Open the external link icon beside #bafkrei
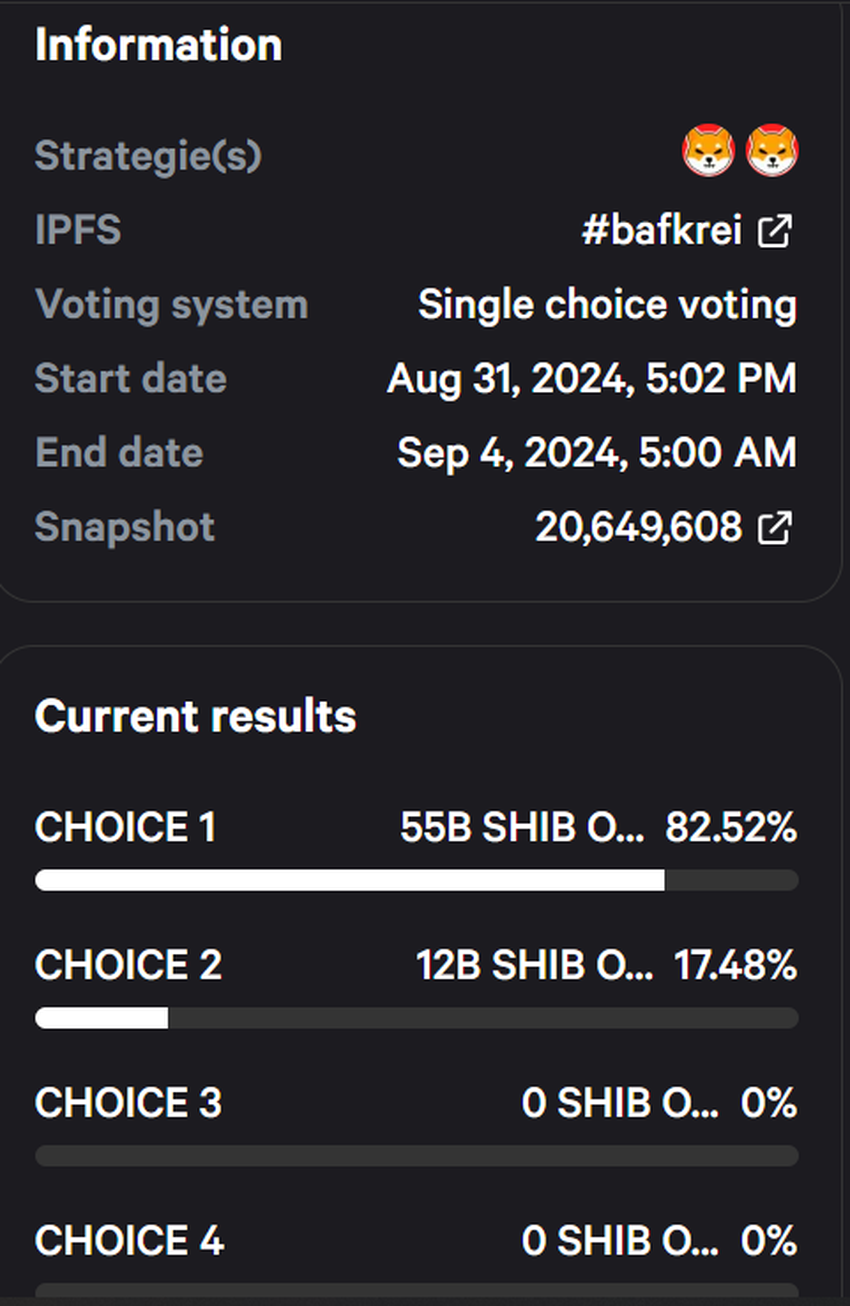The image size is (850, 1306). tap(775, 231)
